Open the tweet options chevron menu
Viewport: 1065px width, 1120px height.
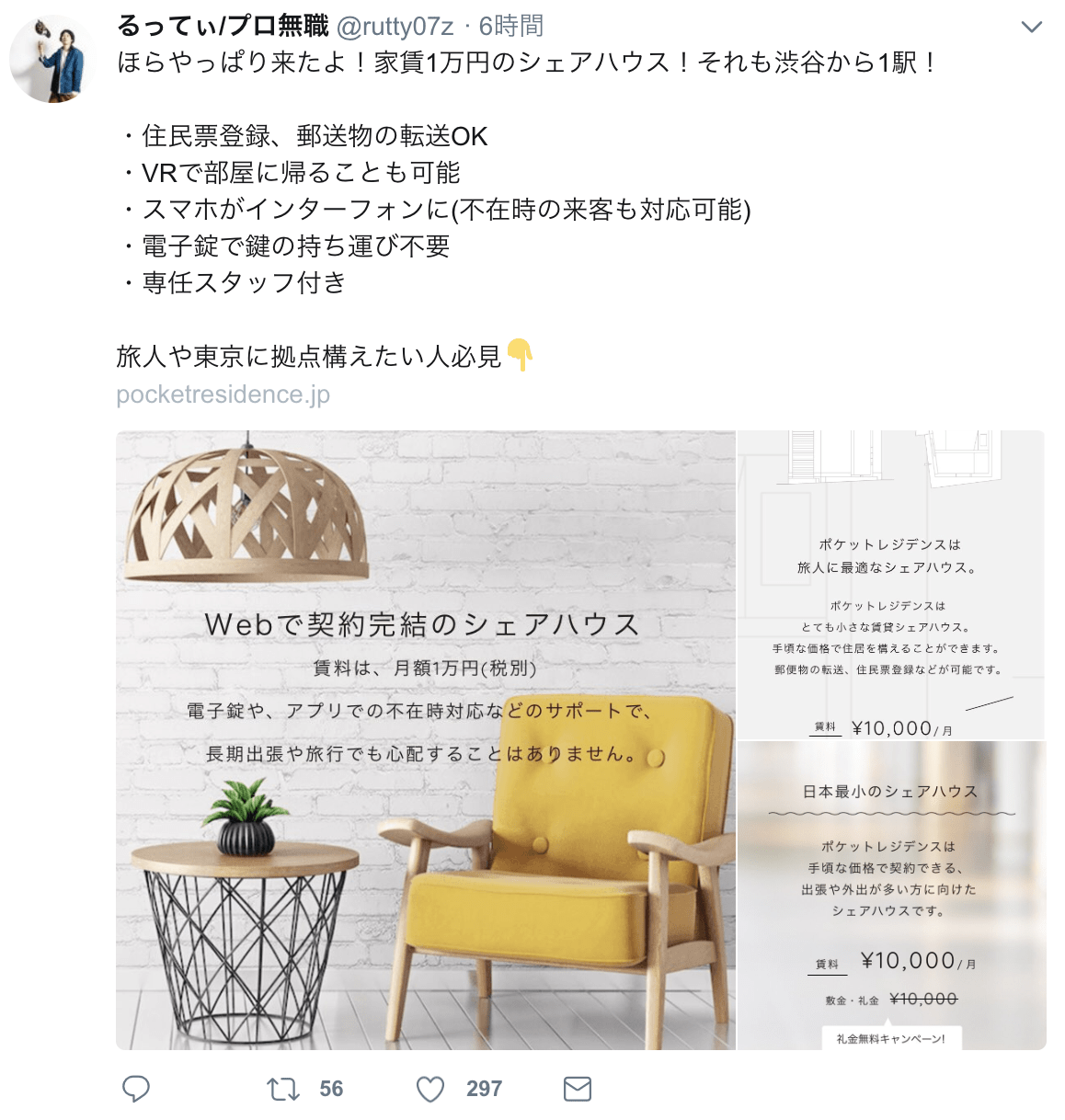(x=1032, y=28)
